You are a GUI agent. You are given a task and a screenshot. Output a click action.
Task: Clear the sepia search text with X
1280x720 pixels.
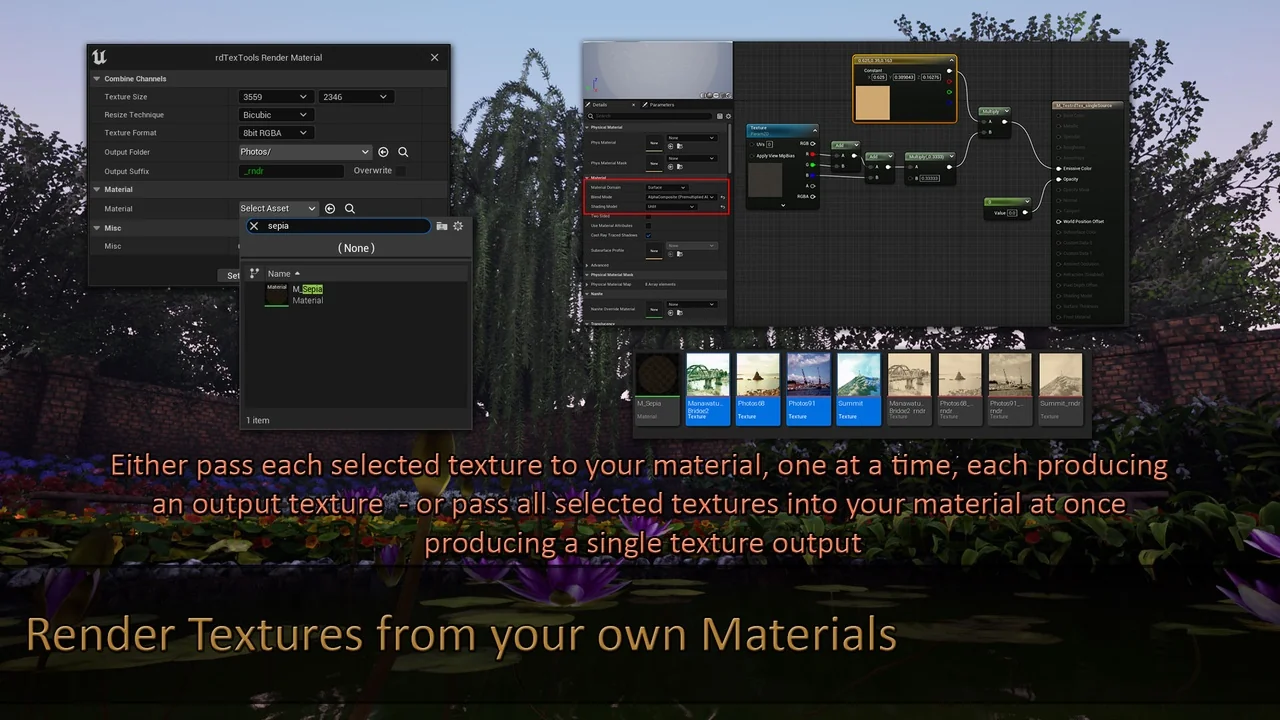254,226
